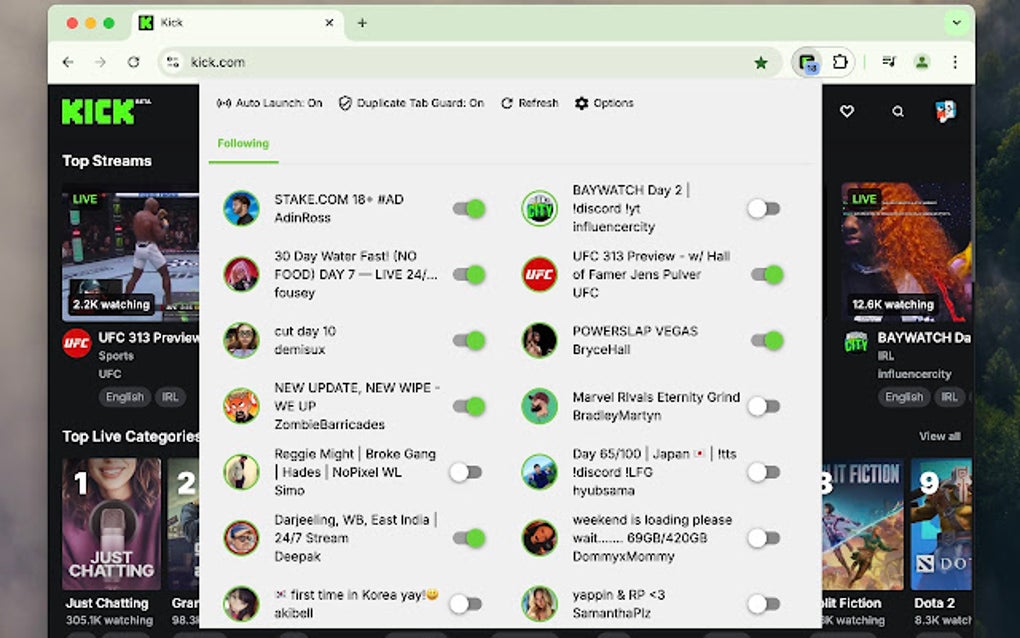Click the Kick logo

pyautogui.click(x=97, y=112)
